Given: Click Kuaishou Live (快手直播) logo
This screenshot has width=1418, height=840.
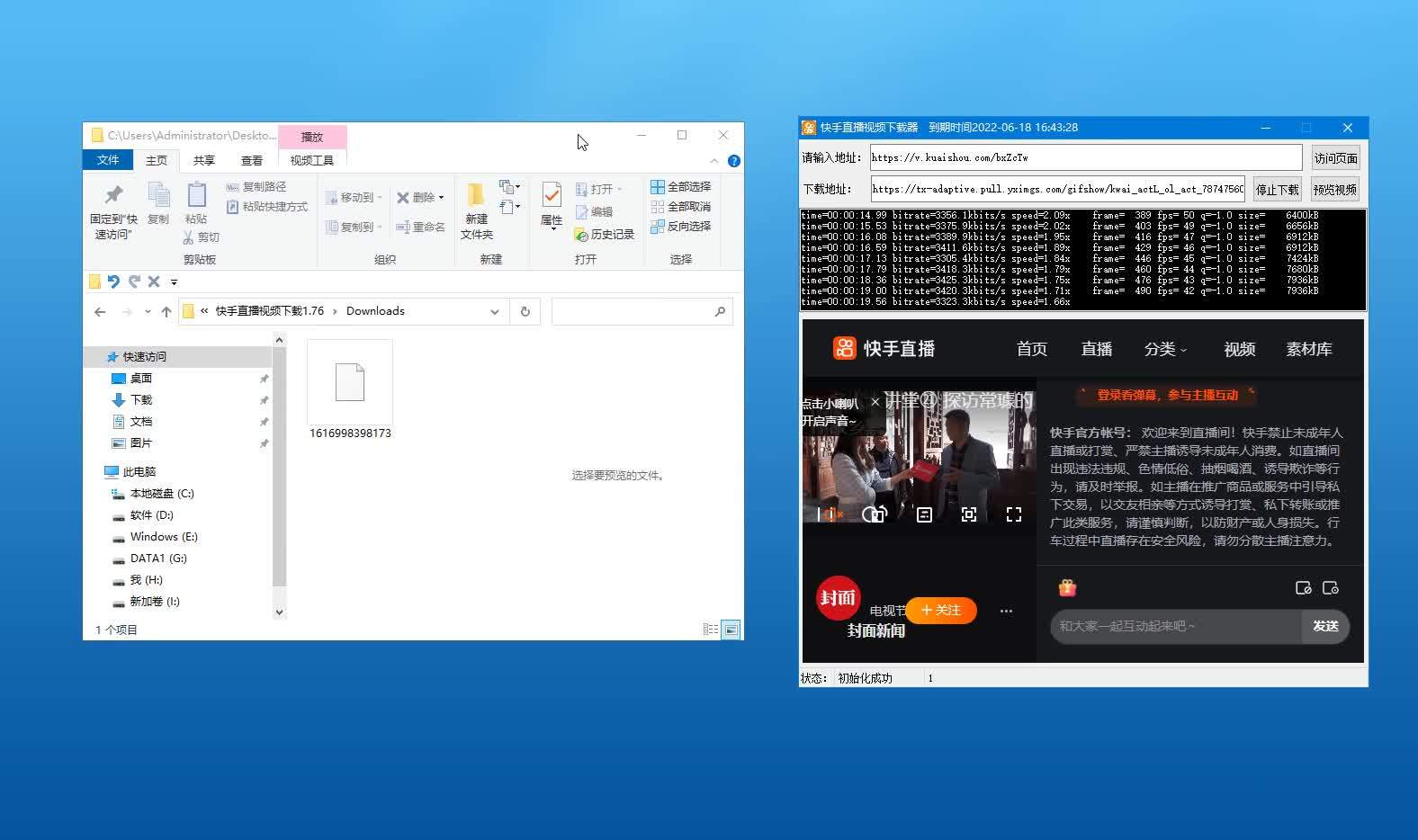Looking at the screenshot, I should 884,348.
